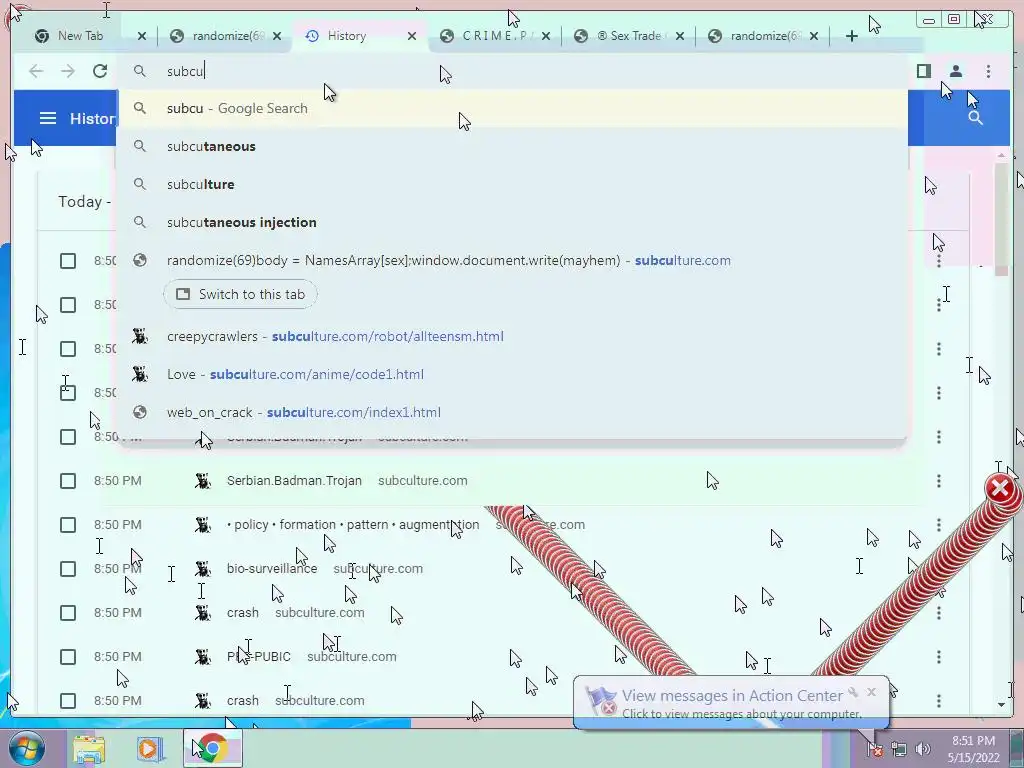Click 'View messages in Action Center' balloon

[731, 703]
